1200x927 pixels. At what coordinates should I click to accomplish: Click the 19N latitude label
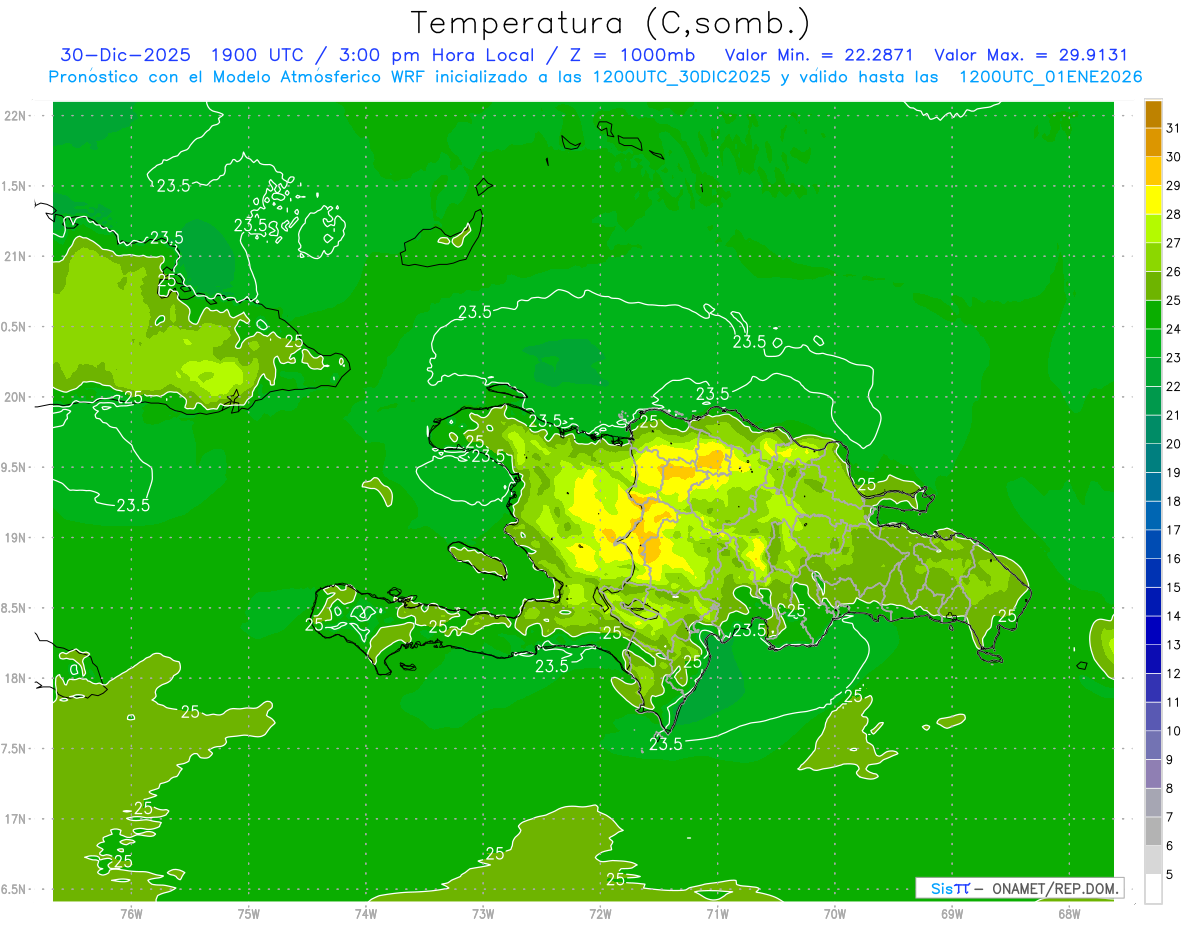click(x=15, y=538)
